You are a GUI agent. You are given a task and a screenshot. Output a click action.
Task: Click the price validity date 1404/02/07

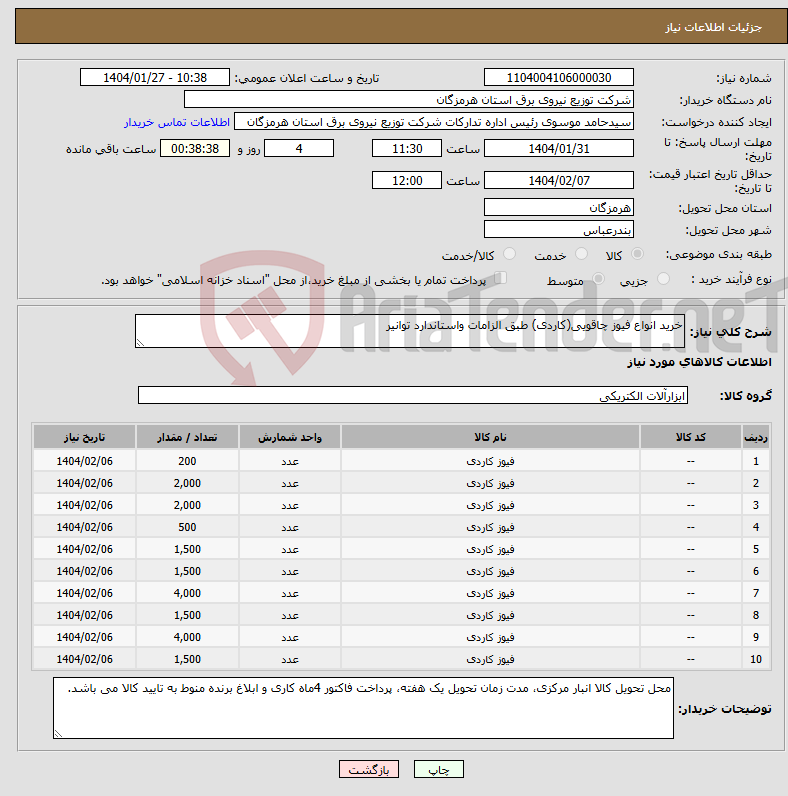[x=559, y=180]
